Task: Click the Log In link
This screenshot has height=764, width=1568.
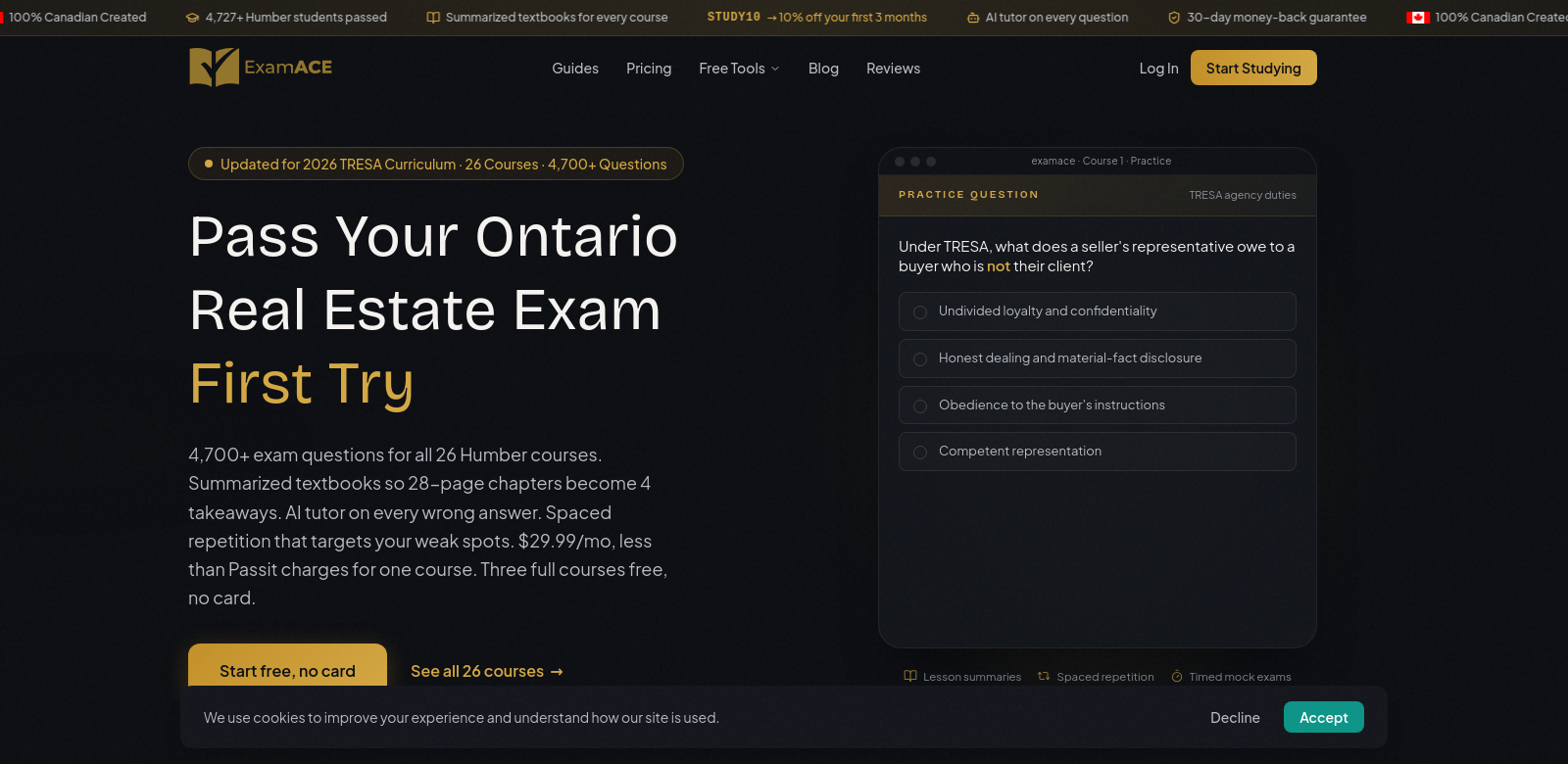Action: (1158, 69)
